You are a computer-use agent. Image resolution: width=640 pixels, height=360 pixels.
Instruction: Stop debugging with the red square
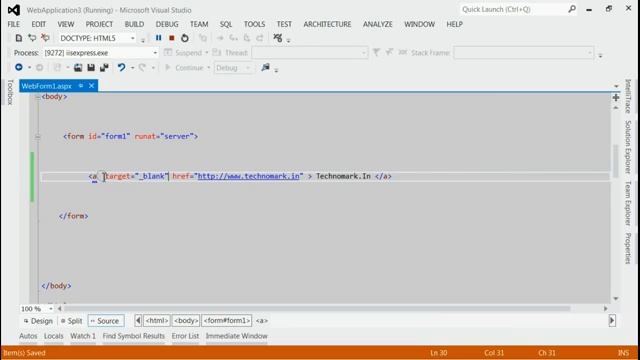coord(172,38)
